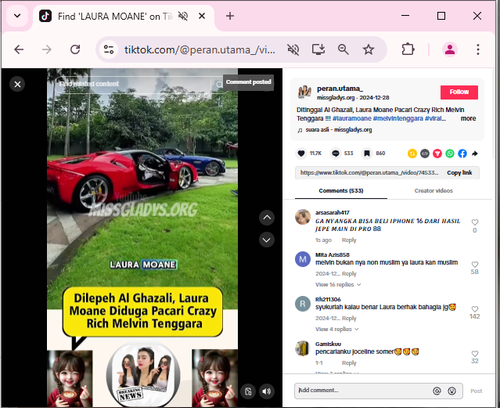
Task: Go forward in browser
Action: (47, 50)
